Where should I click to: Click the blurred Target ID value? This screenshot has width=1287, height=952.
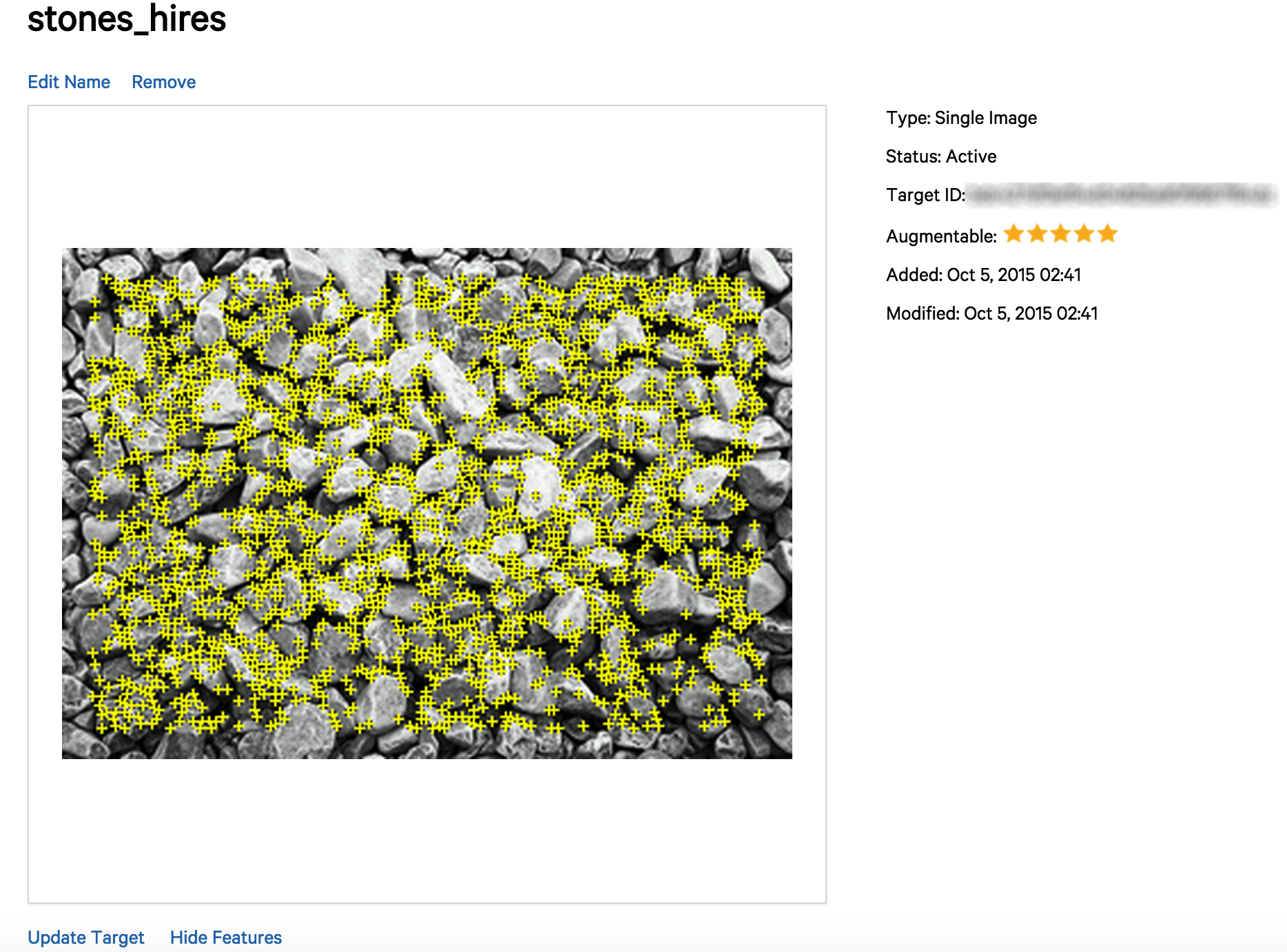click(x=1121, y=194)
